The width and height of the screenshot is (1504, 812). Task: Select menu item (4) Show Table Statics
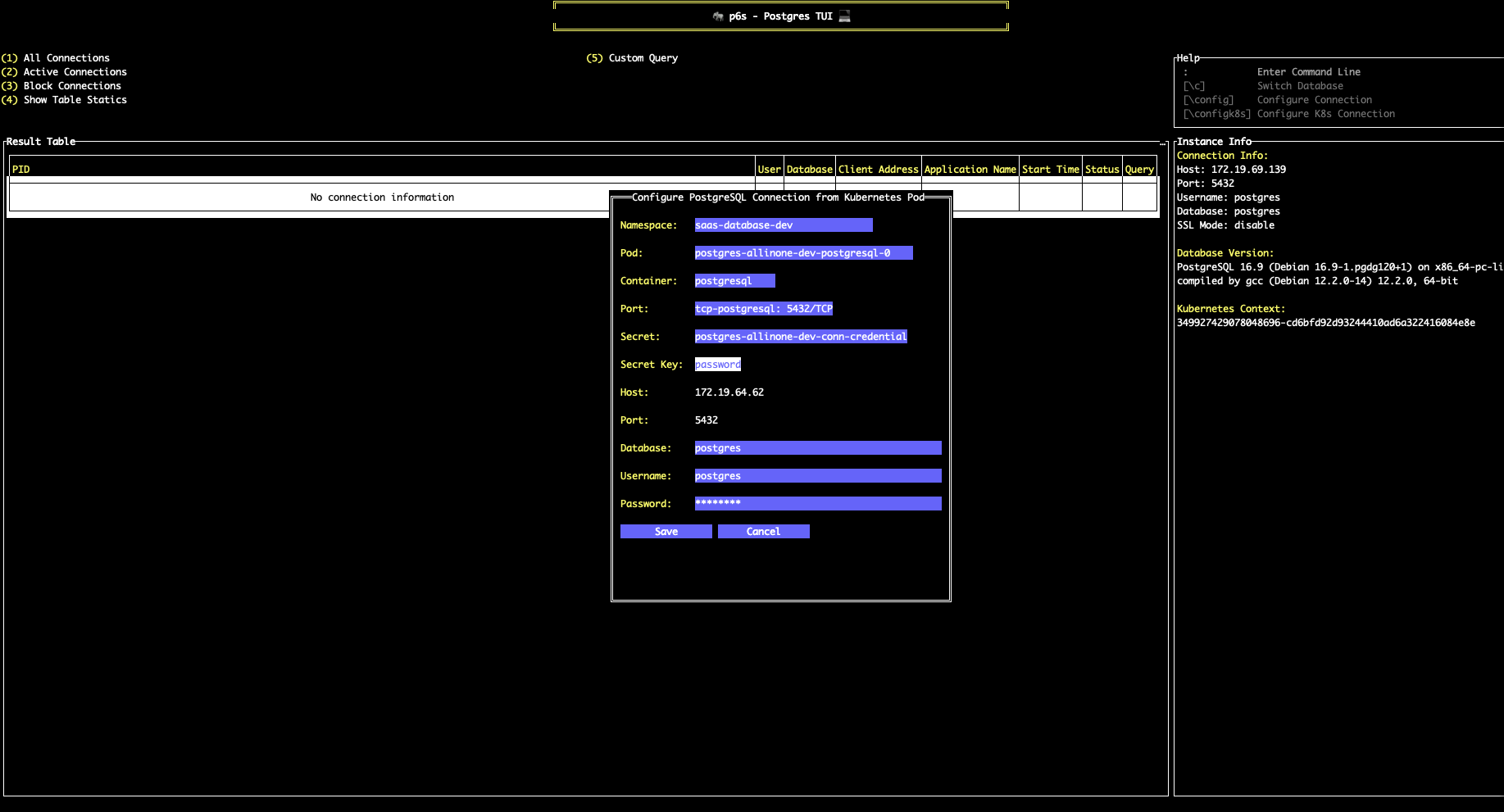point(64,100)
